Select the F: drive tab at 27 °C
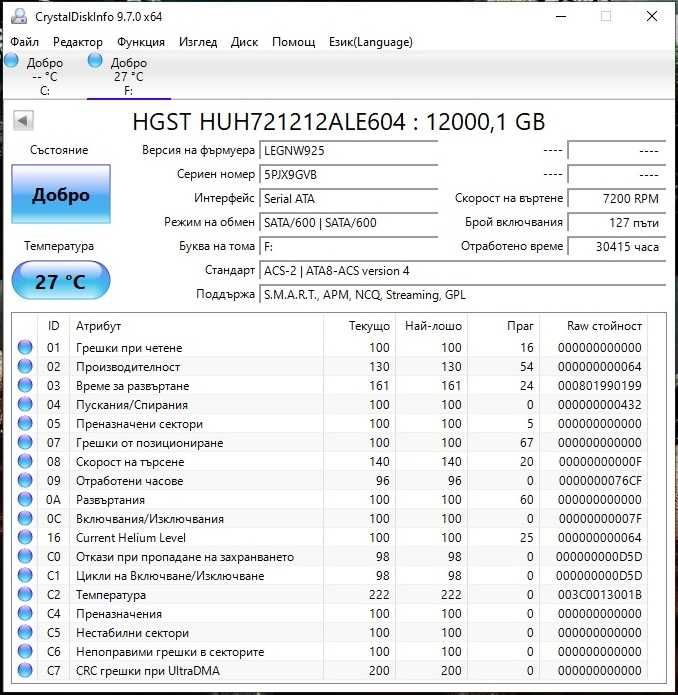The height and width of the screenshot is (695, 678). point(129,76)
